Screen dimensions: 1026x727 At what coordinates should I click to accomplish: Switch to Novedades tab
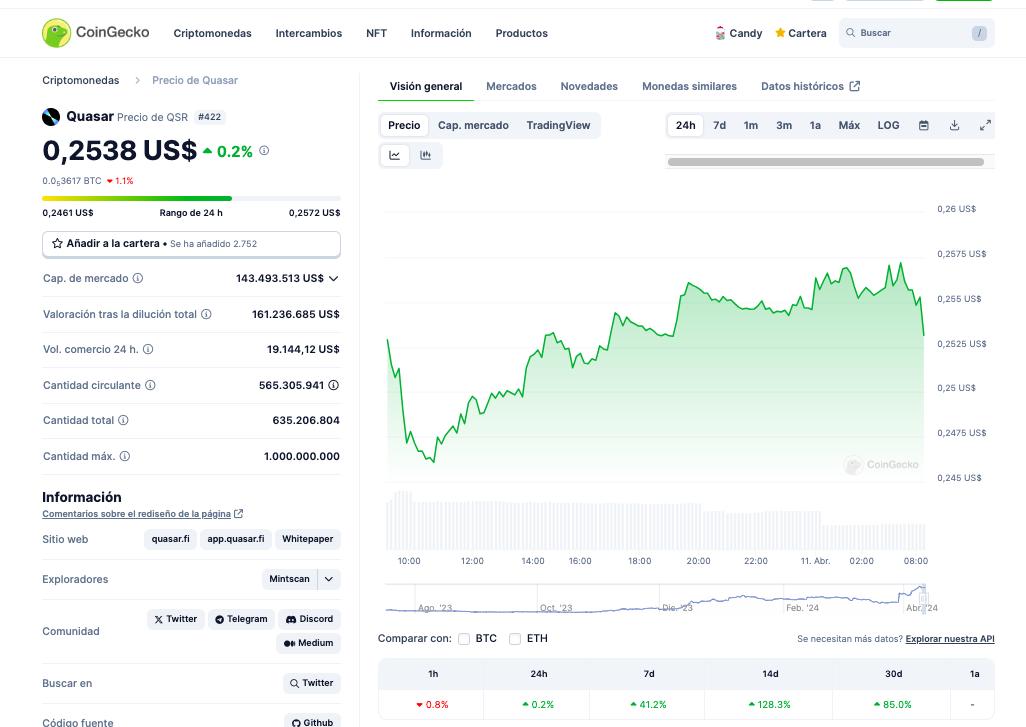[x=589, y=86]
